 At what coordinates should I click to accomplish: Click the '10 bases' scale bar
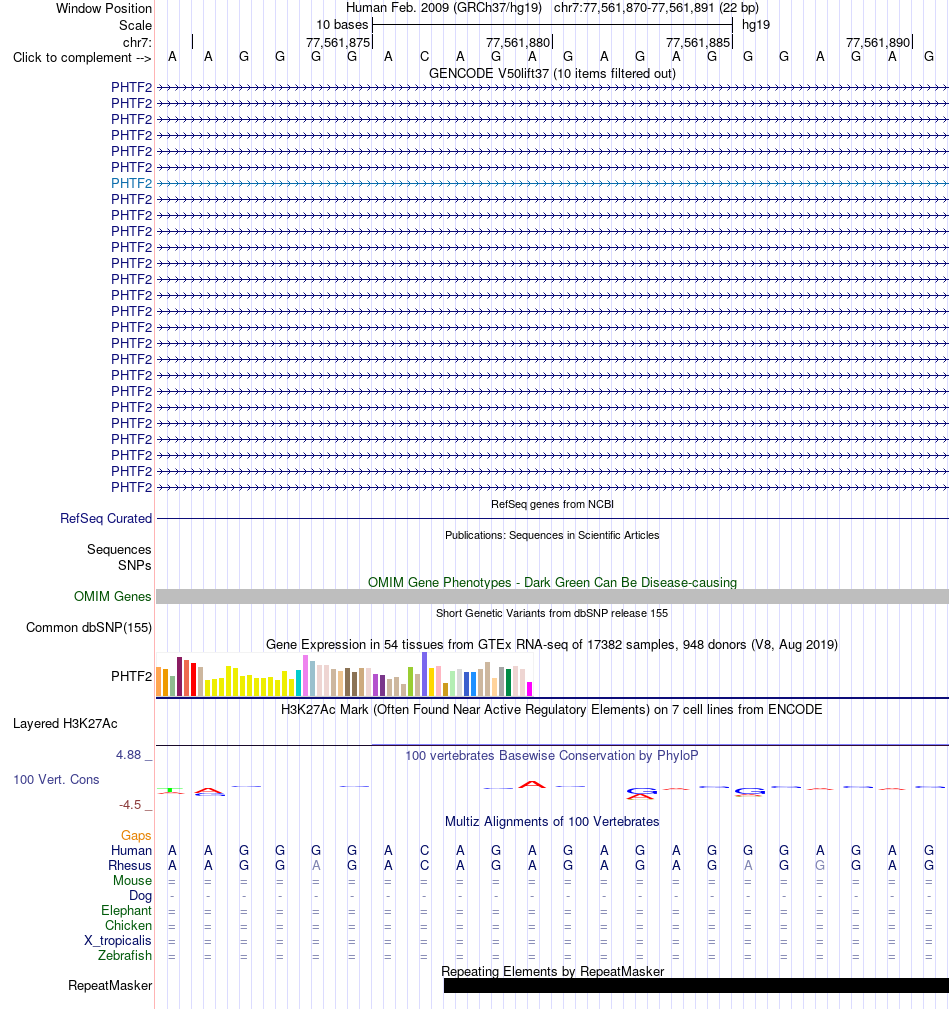pyautogui.click(x=552, y=25)
